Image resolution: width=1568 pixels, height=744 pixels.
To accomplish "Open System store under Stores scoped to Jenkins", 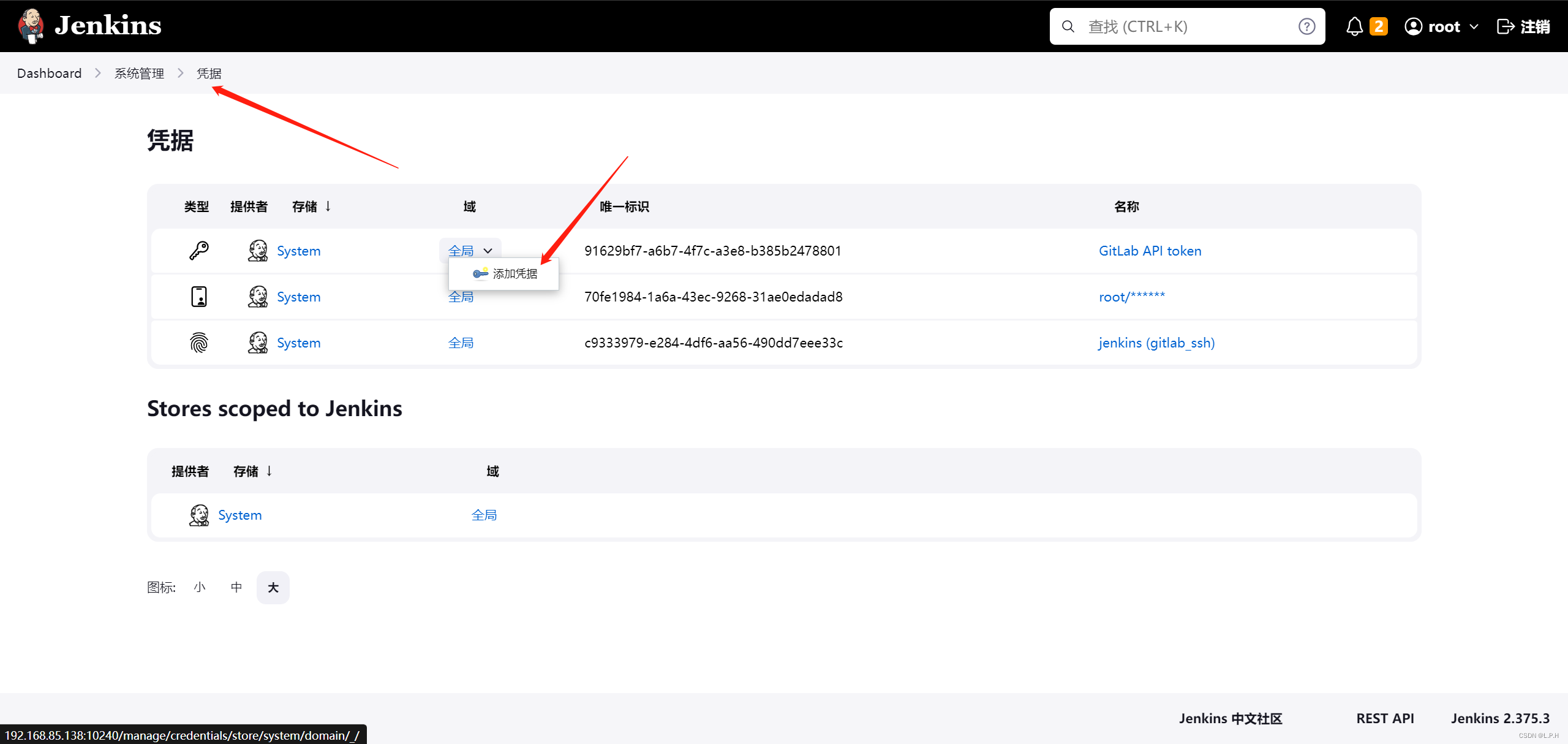I will pos(239,515).
